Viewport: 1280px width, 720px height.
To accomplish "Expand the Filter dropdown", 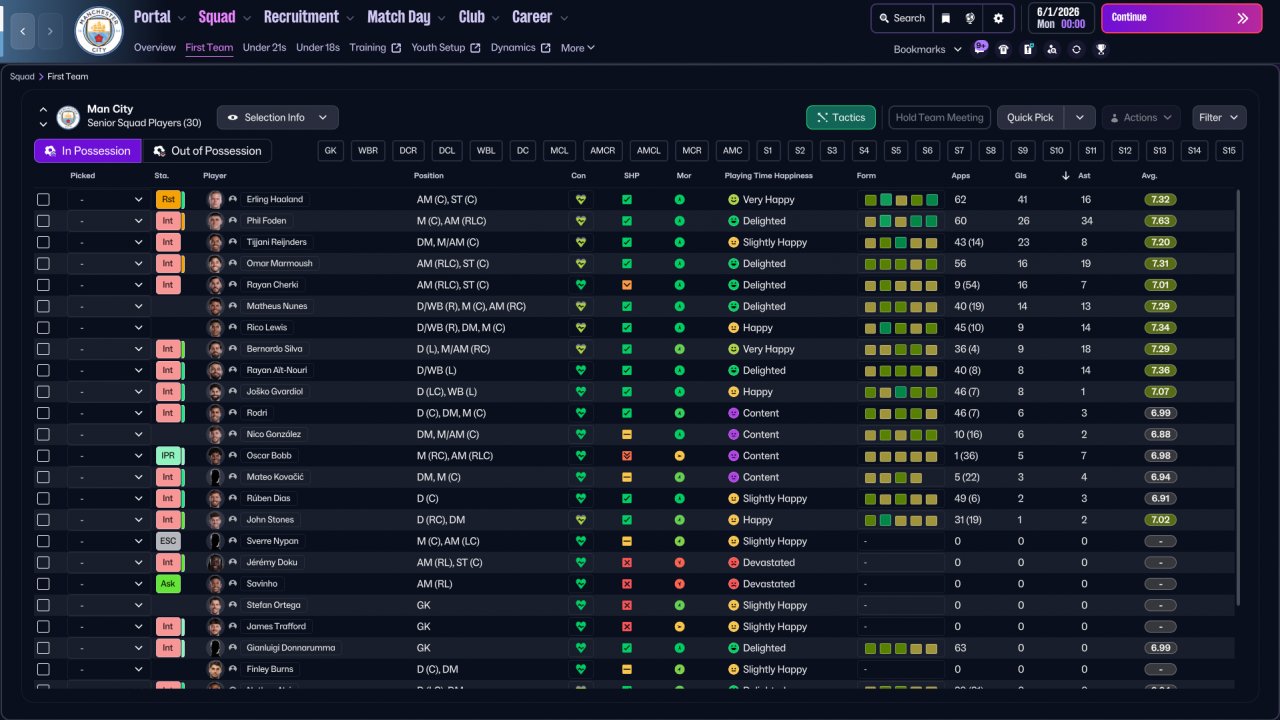I will [x=1219, y=118].
